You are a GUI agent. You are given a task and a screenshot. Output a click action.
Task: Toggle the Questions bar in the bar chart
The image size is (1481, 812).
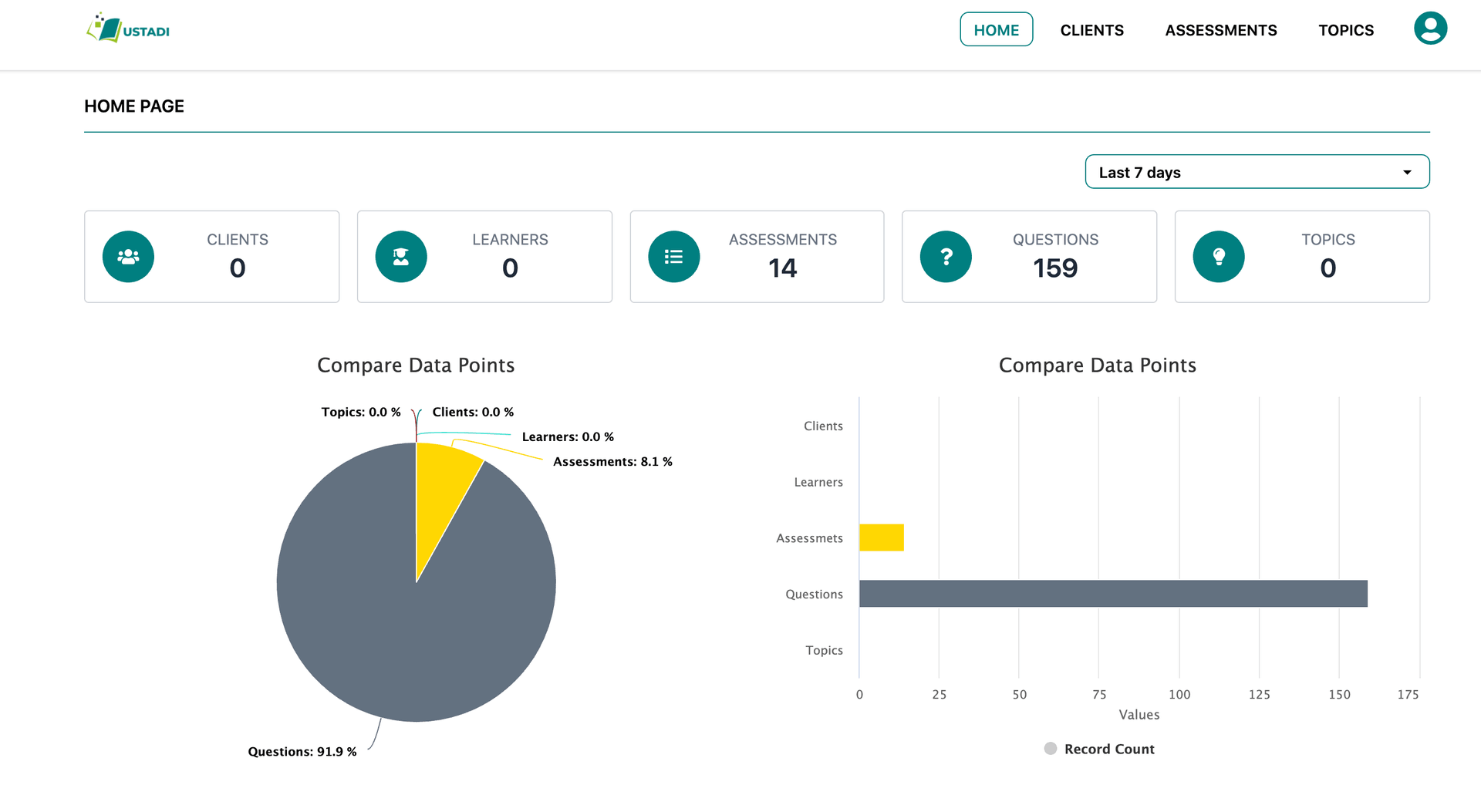click(1111, 594)
